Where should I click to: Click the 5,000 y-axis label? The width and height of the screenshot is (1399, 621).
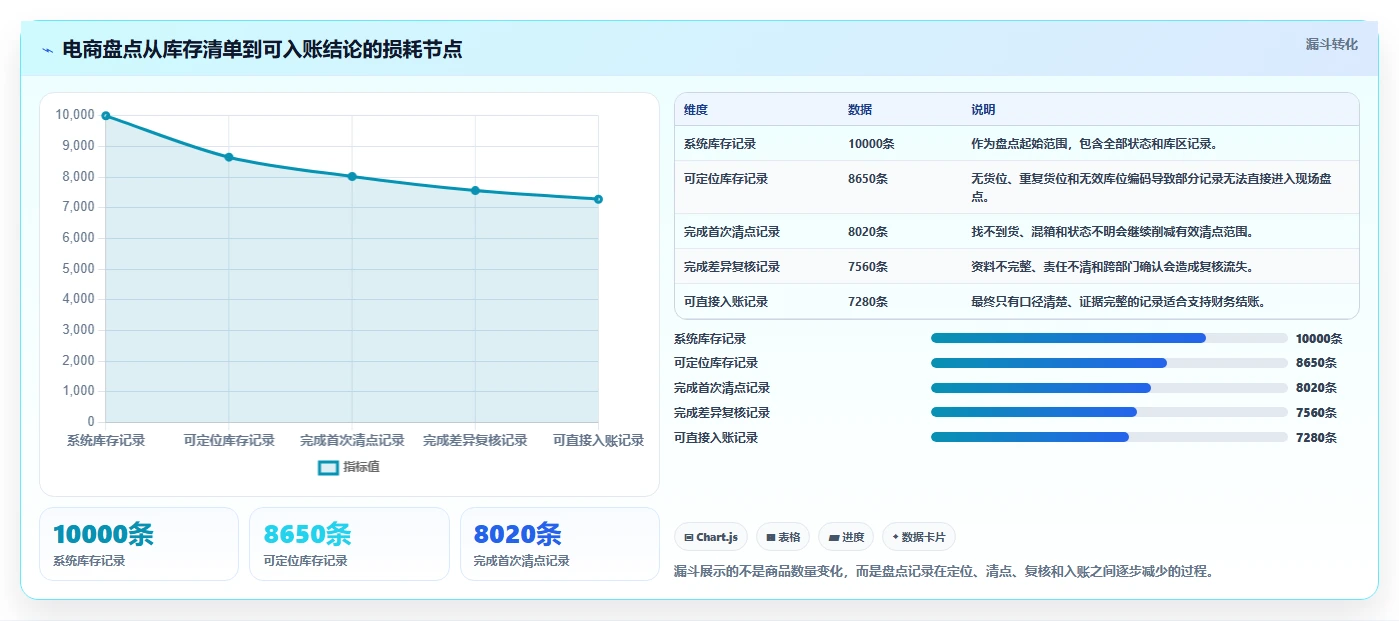click(x=78, y=269)
